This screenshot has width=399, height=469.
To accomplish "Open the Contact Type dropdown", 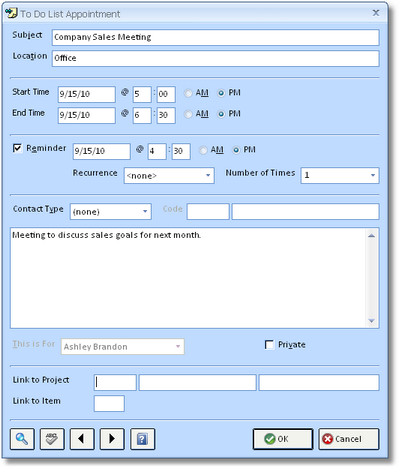I will tap(111, 211).
